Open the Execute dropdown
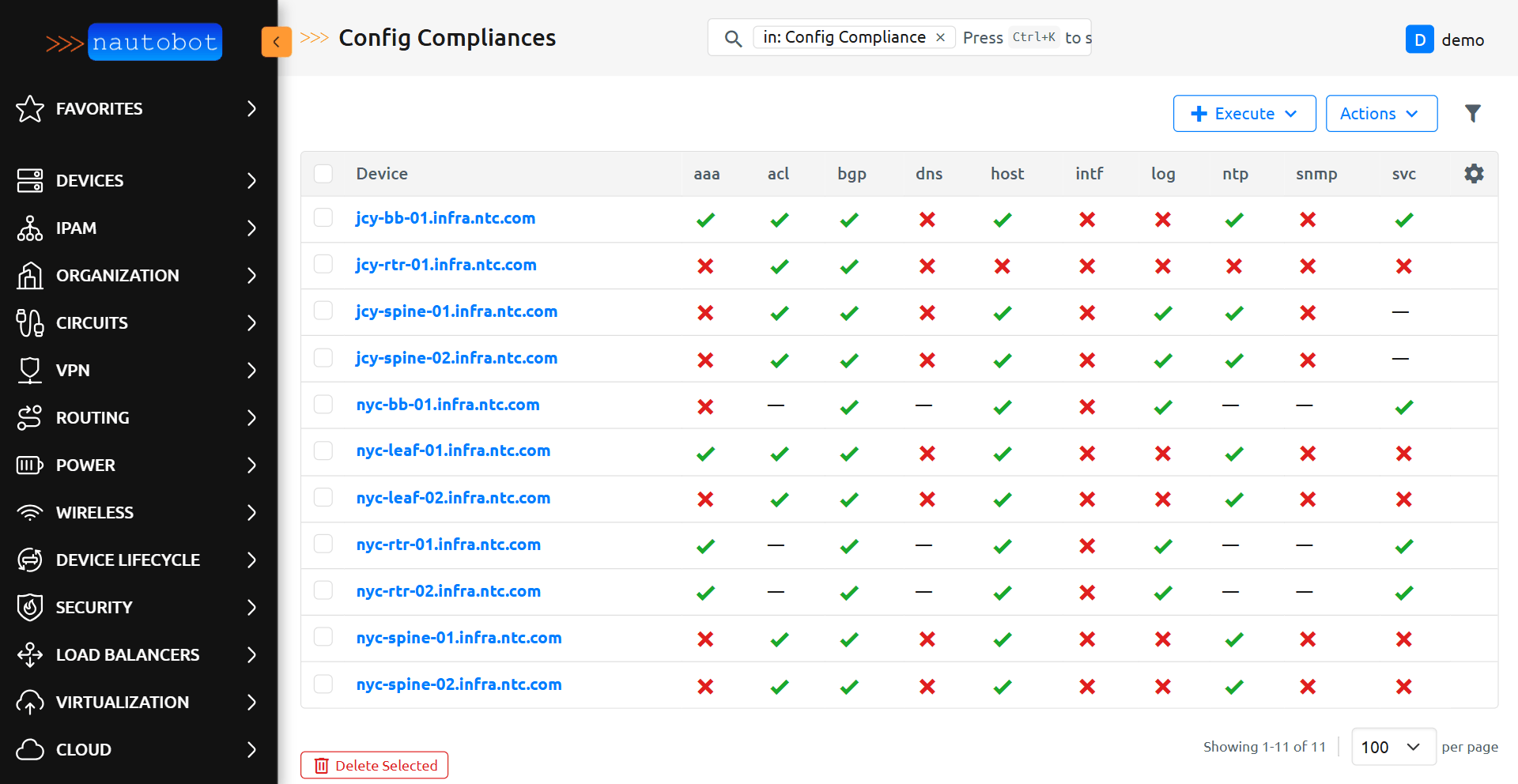The width and height of the screenshot is (1518, 784). point(1244,114)
